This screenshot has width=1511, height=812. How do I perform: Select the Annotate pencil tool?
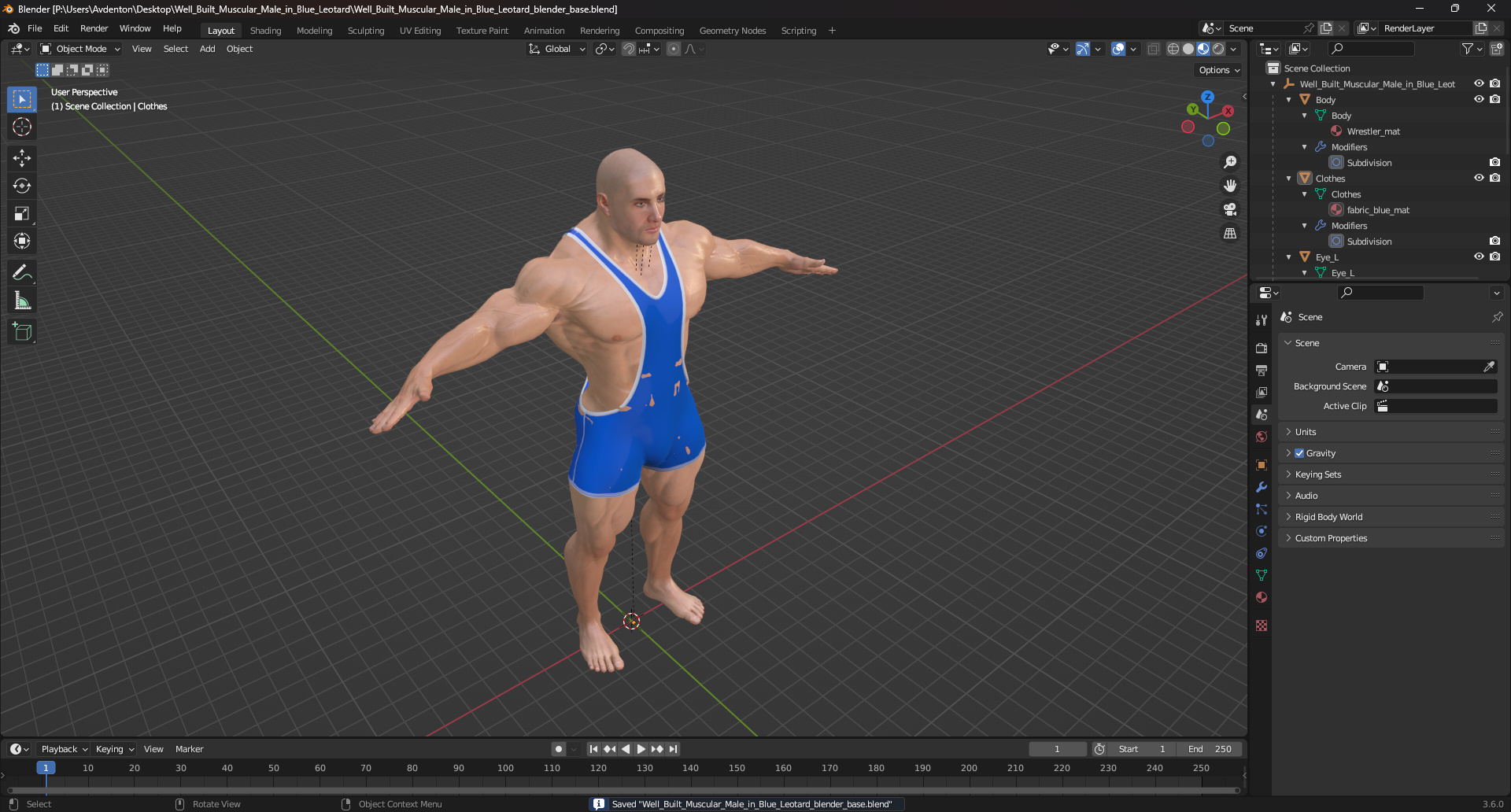point(22,273)
